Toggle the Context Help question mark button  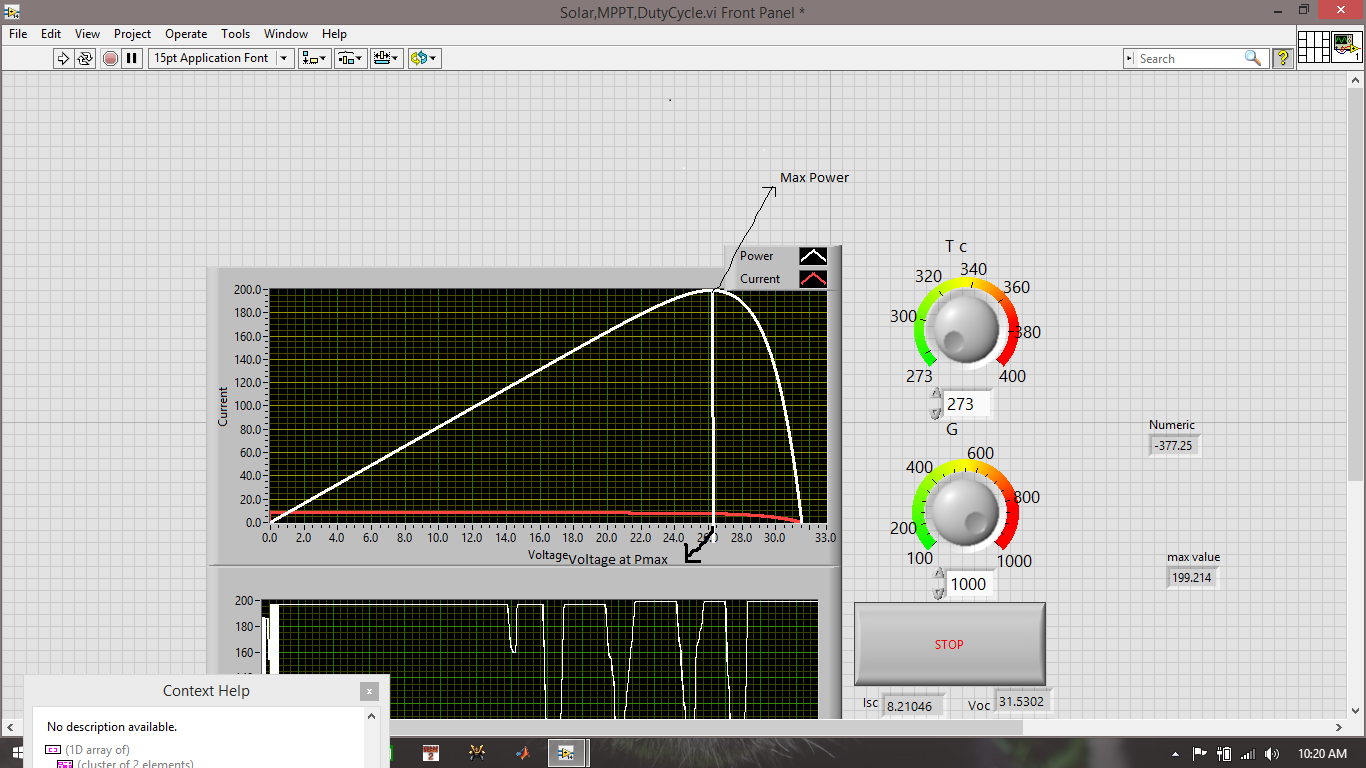[x=1282, y=58]
